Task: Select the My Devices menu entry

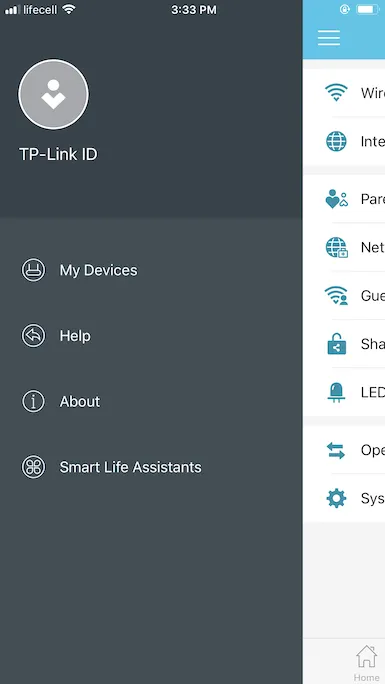Action: (x=98, y=270)
